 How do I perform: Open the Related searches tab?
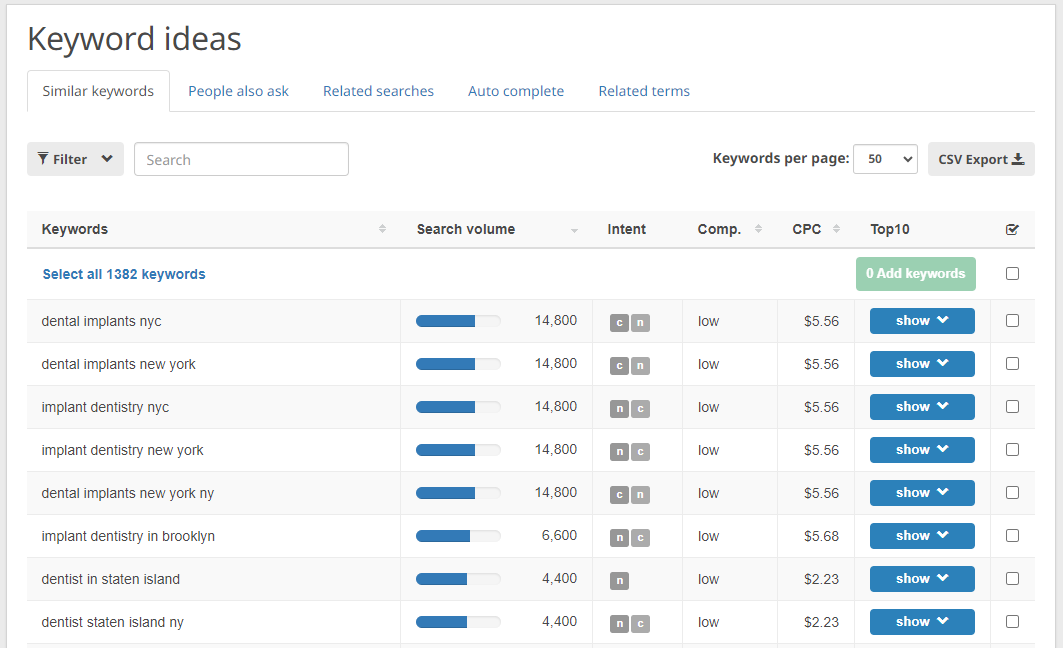378,90
